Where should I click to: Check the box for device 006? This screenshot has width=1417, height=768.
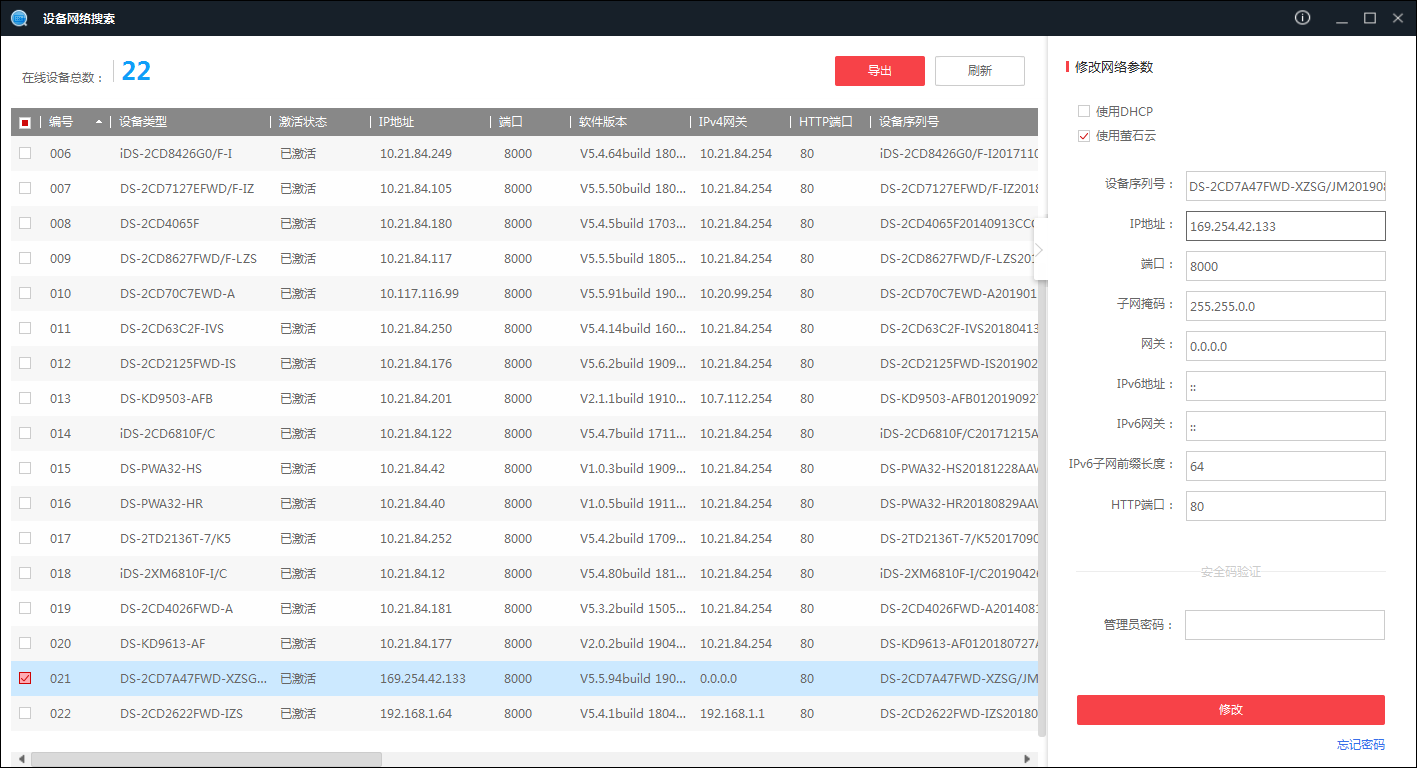[x=25, y=153]
